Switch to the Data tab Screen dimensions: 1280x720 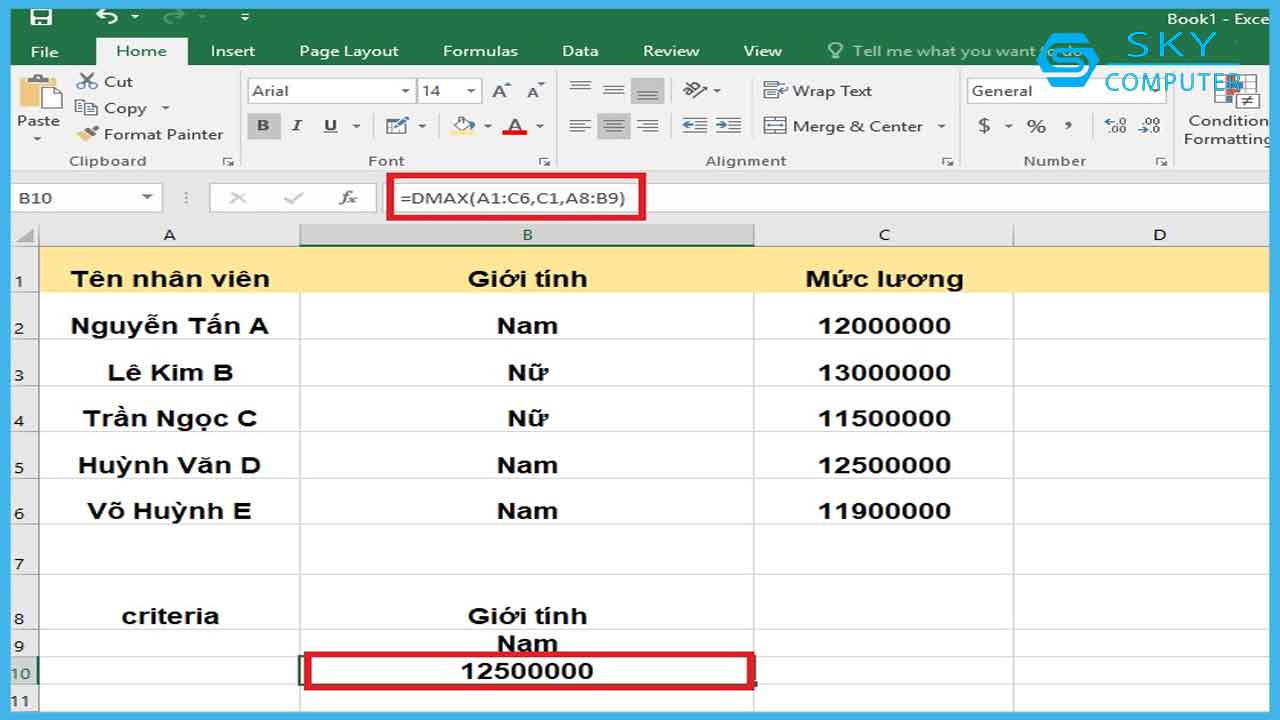580,51
